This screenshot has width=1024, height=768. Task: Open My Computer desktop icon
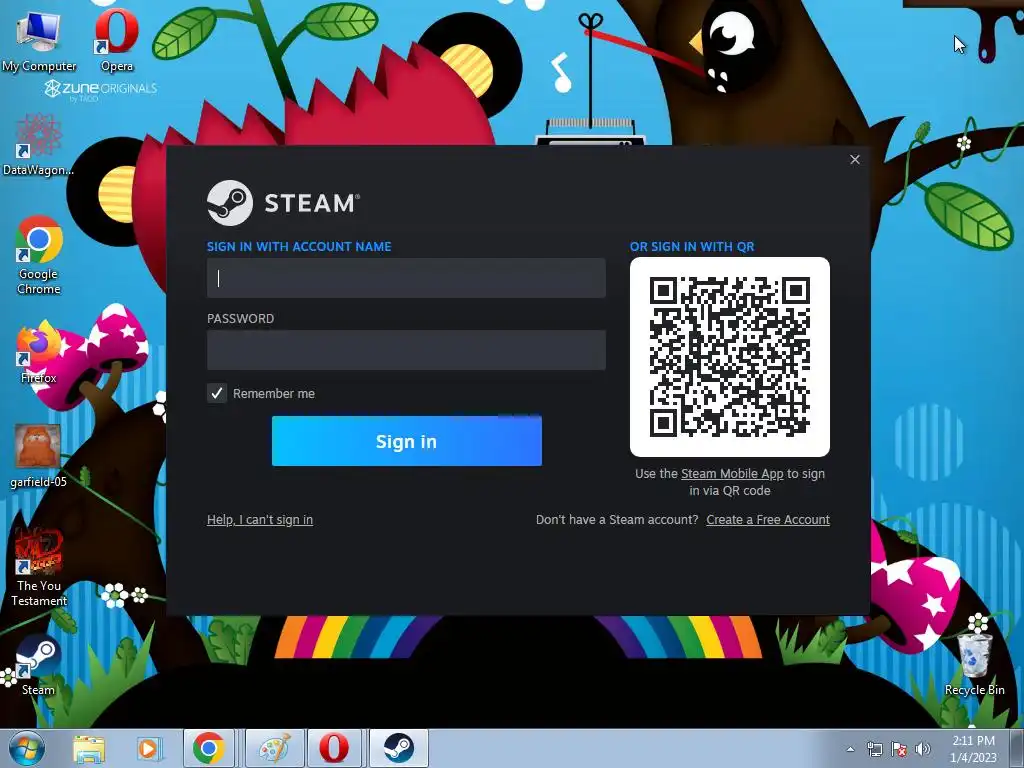coord(39,39)
